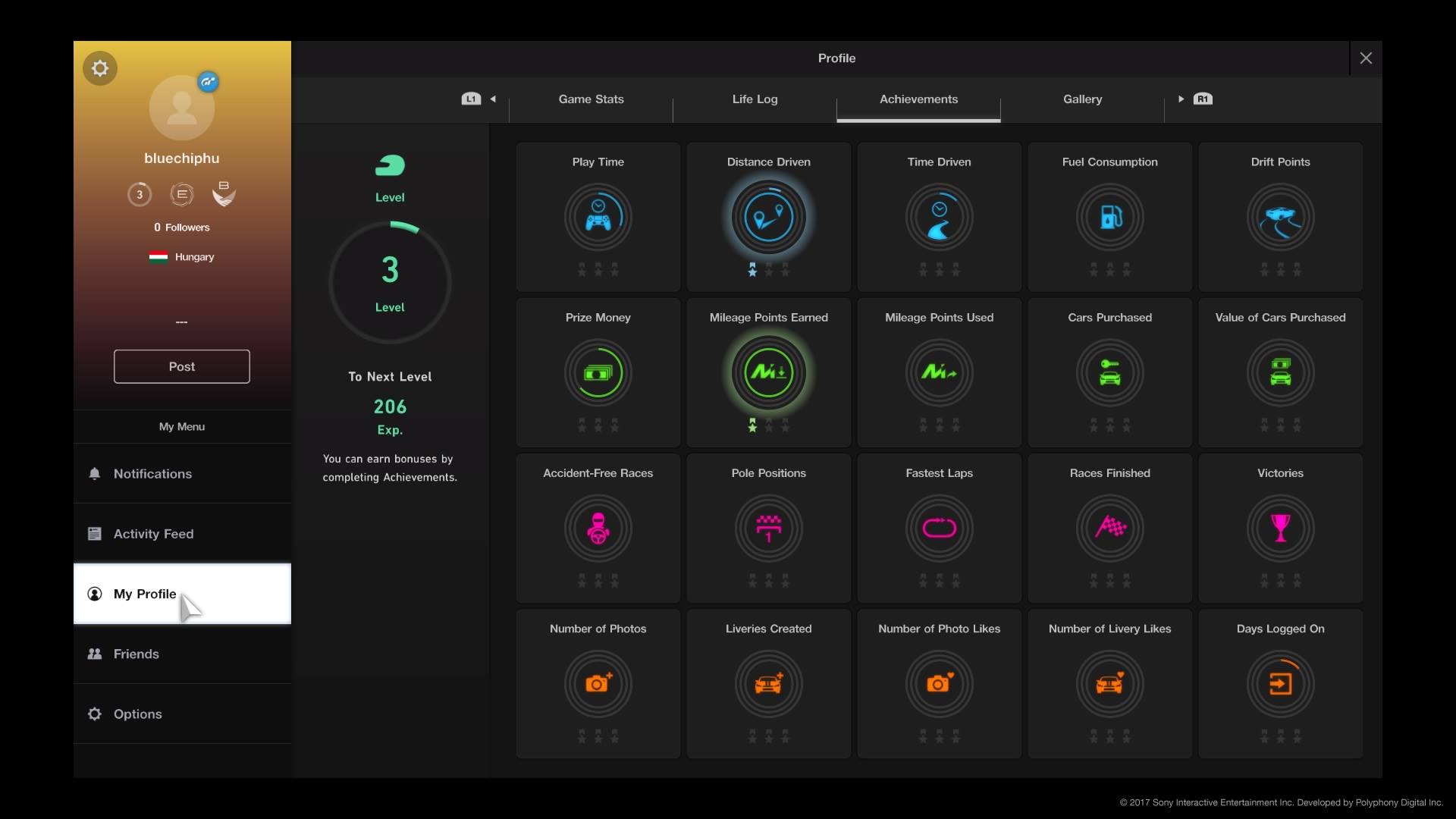This screenshot has width=1456, height=819.
Task: Select the Mileage Points Used icon
Action: pos(939,373)
